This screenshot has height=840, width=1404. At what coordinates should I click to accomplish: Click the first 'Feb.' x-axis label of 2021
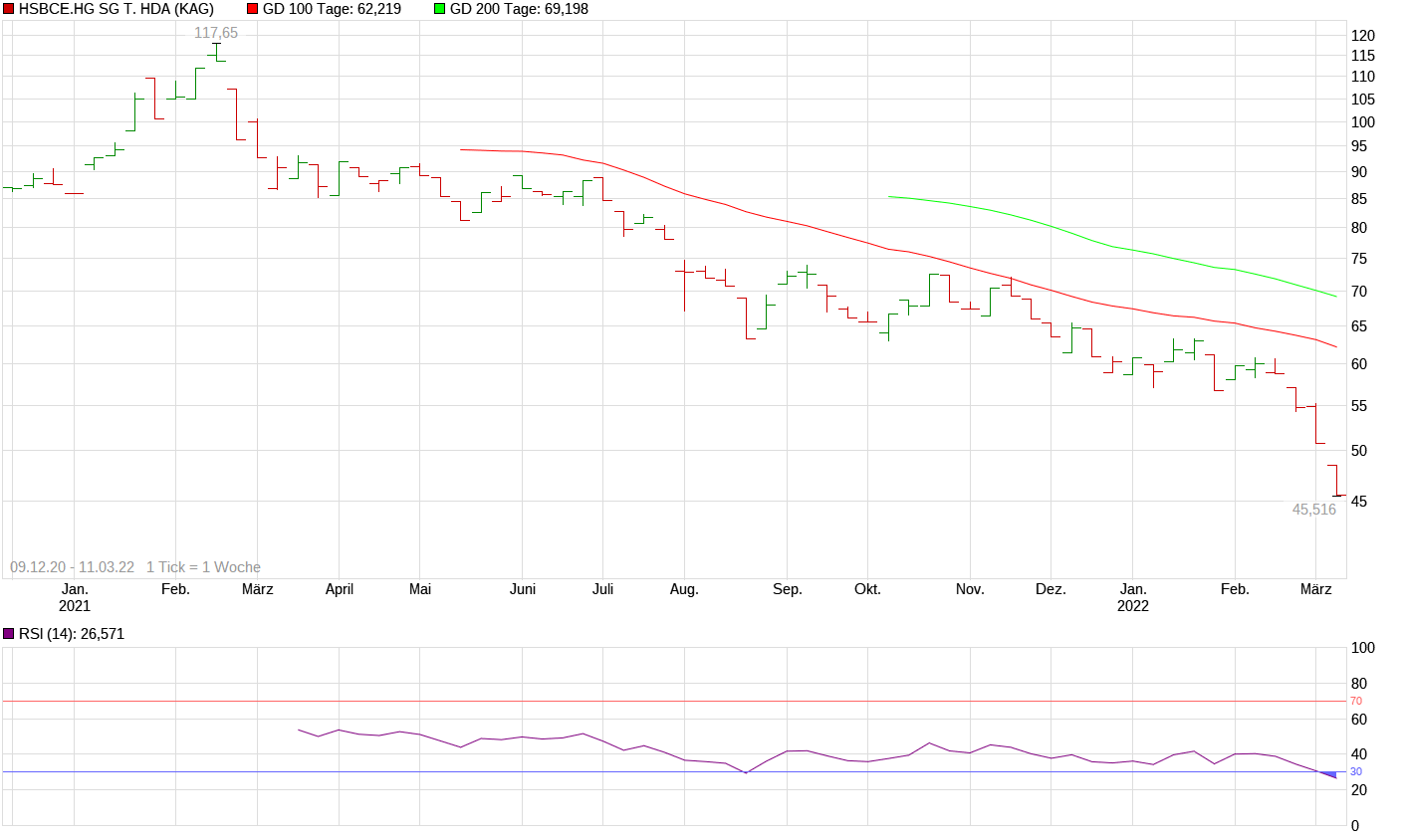tap(175, 589)
